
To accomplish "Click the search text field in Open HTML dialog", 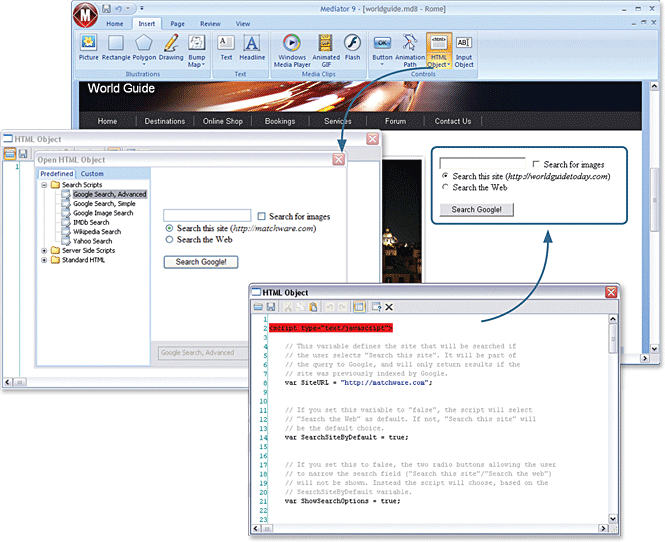I will tap(207, 215).
